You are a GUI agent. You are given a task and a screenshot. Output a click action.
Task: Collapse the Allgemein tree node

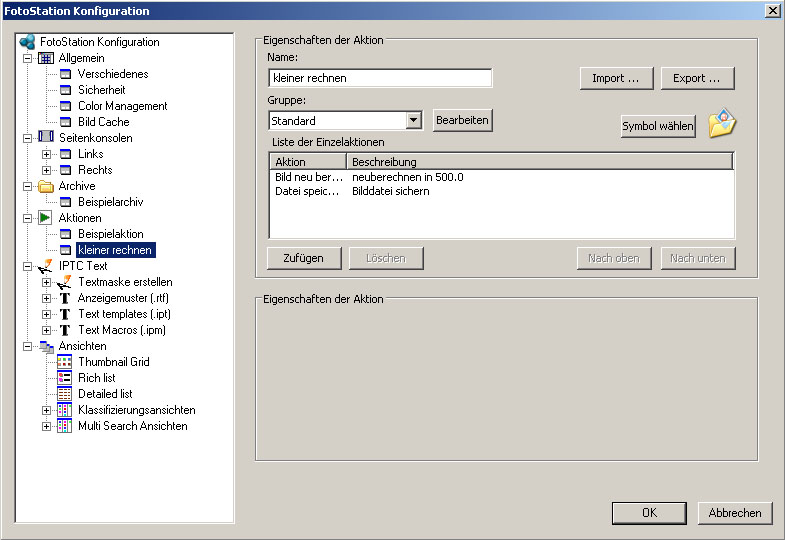(28, 59)
